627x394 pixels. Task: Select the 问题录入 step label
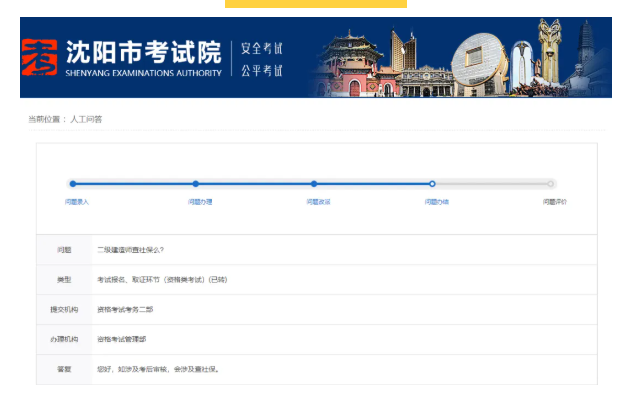coord(77,202)
